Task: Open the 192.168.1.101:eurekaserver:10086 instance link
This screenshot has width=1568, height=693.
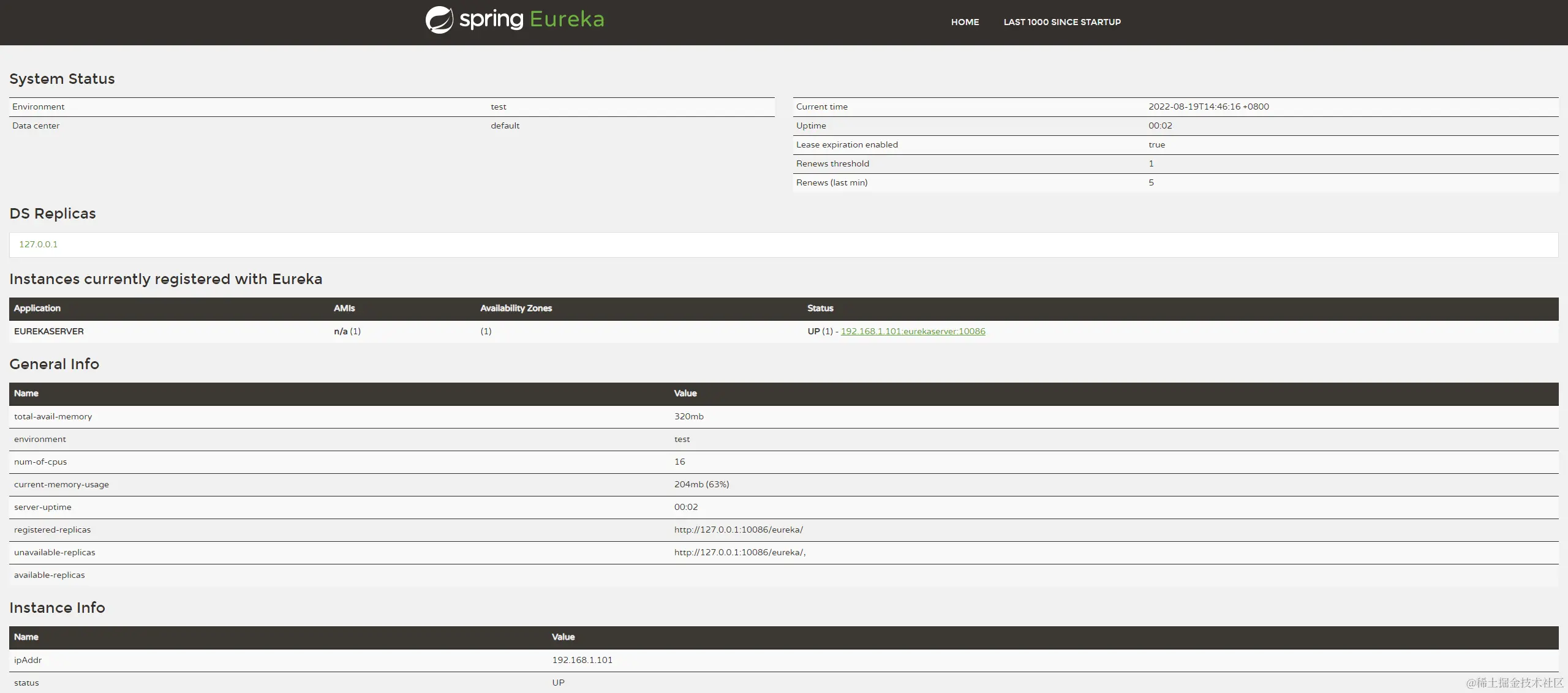Action: (913, 331)
